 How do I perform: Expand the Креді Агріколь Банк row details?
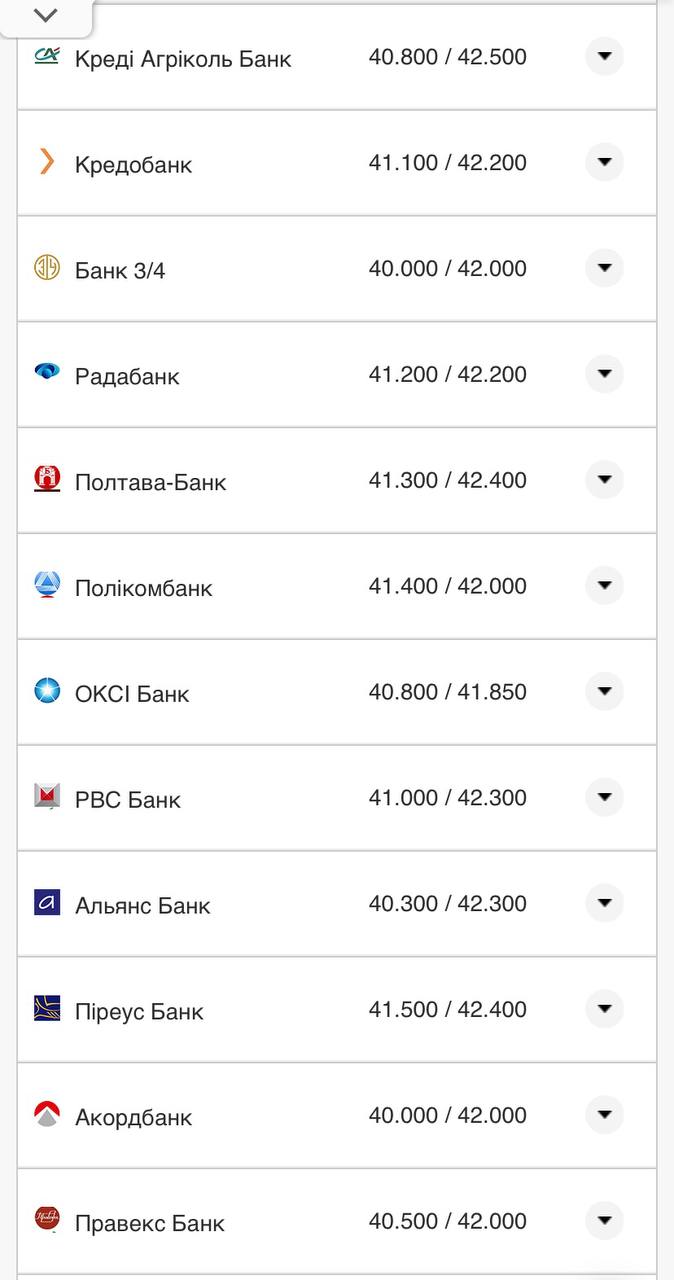coord(604,57)
